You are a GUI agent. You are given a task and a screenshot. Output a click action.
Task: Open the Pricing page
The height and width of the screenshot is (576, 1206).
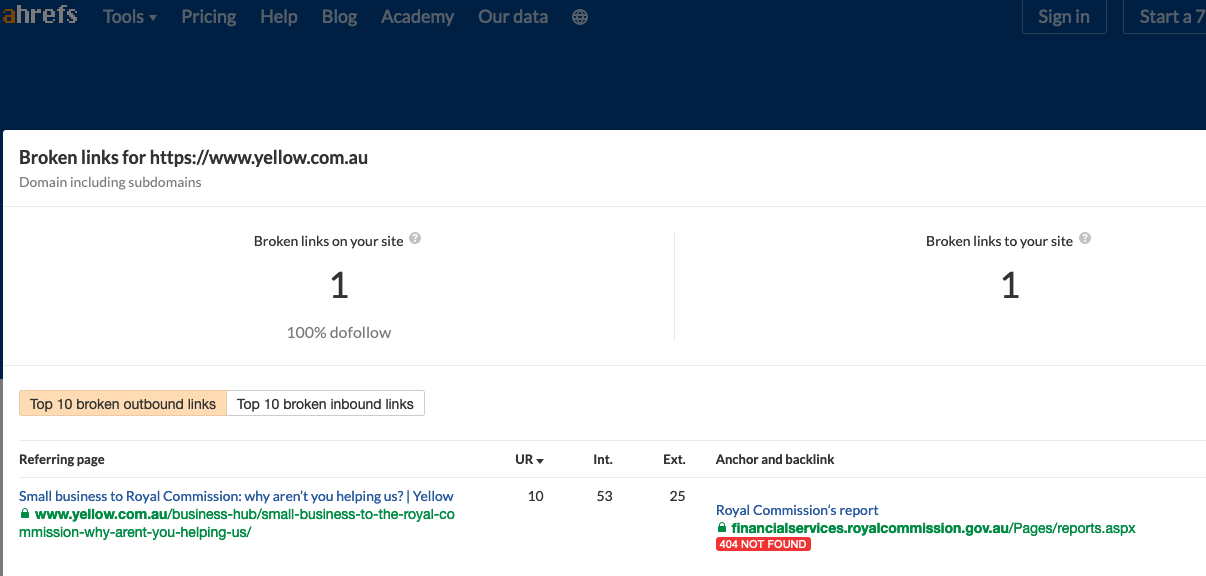click(x=209, y=17)
